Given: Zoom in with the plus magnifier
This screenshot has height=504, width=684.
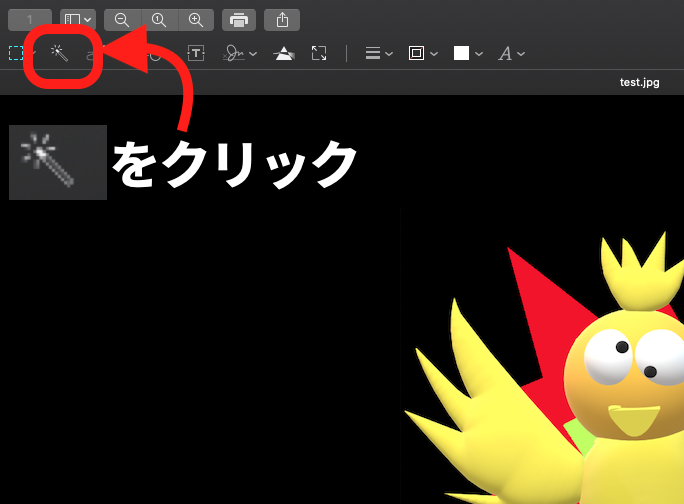Looking at the screenshot, I should pos(196,20).
